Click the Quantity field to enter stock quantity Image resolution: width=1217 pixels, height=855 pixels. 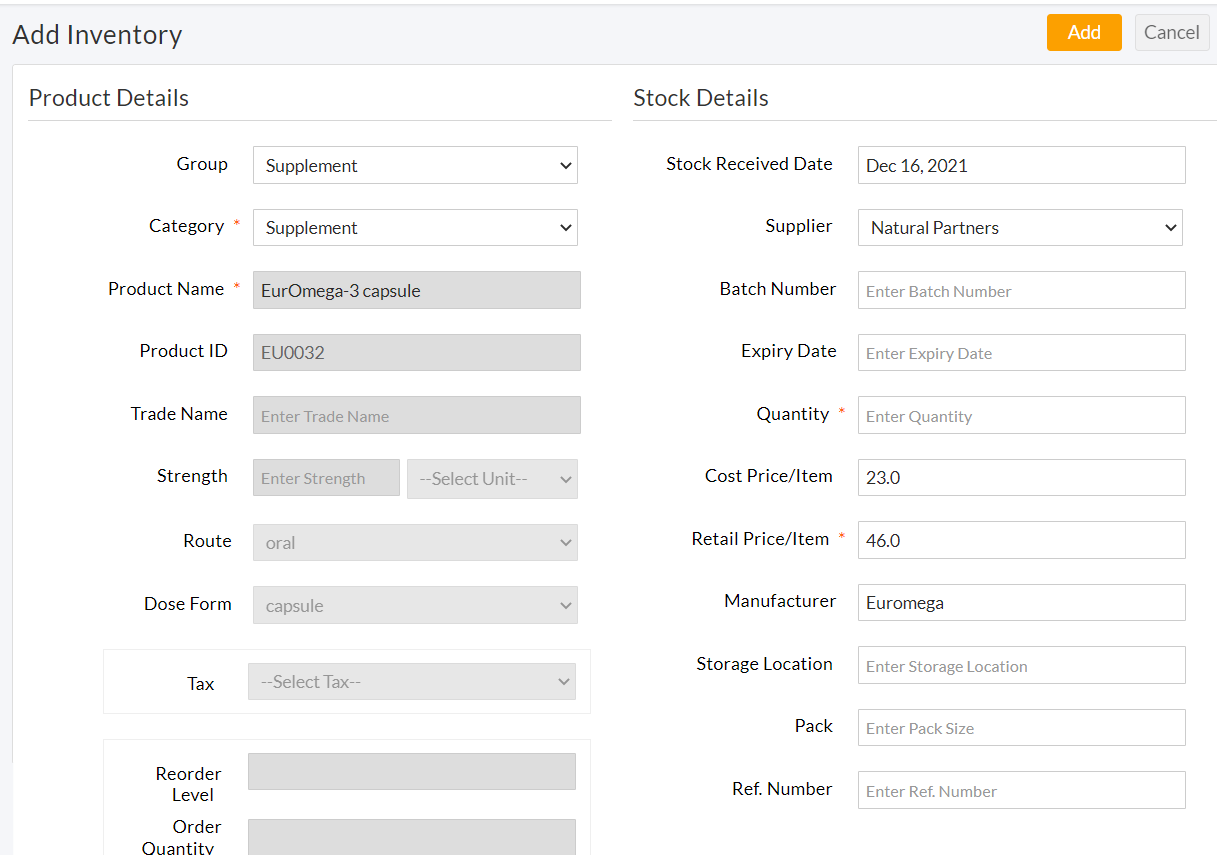pos(1020,415)
